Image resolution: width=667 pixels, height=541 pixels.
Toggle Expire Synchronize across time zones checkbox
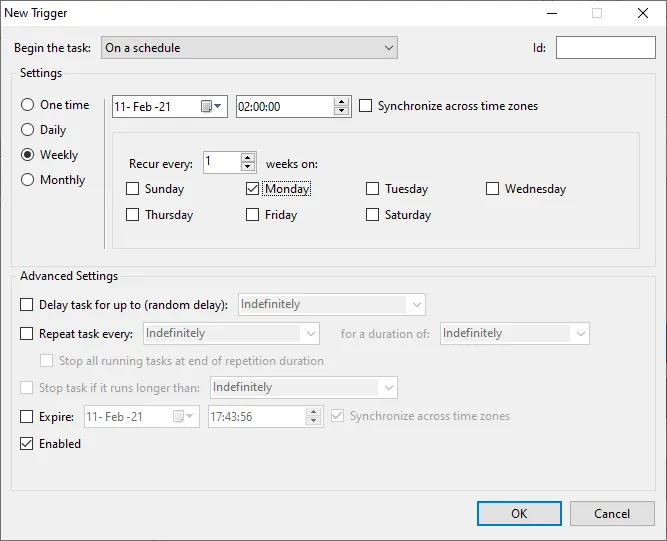point(337,416)
